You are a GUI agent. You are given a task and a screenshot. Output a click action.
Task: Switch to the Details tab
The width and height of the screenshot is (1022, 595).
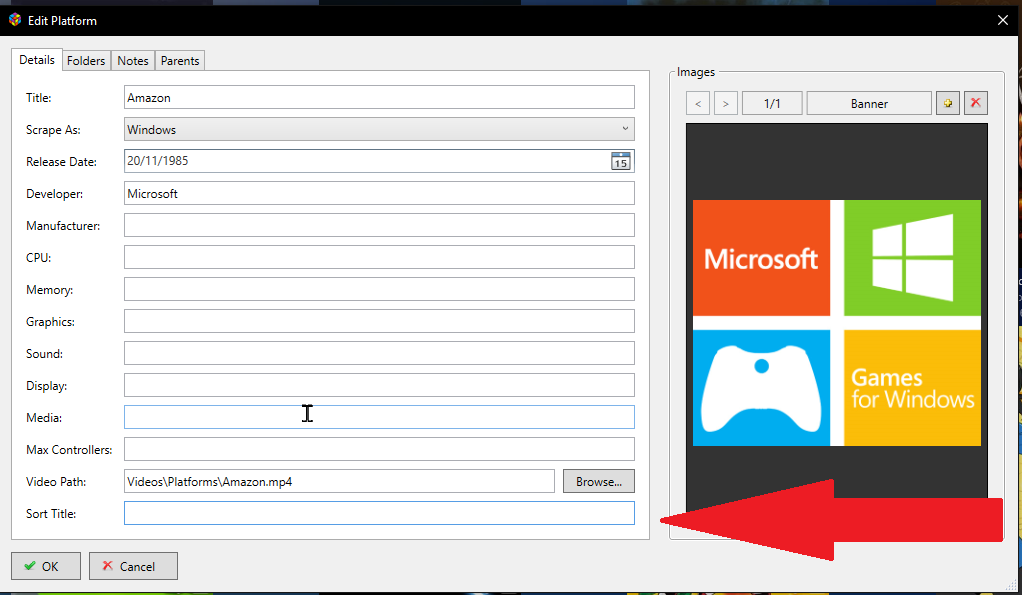[37, 60]
